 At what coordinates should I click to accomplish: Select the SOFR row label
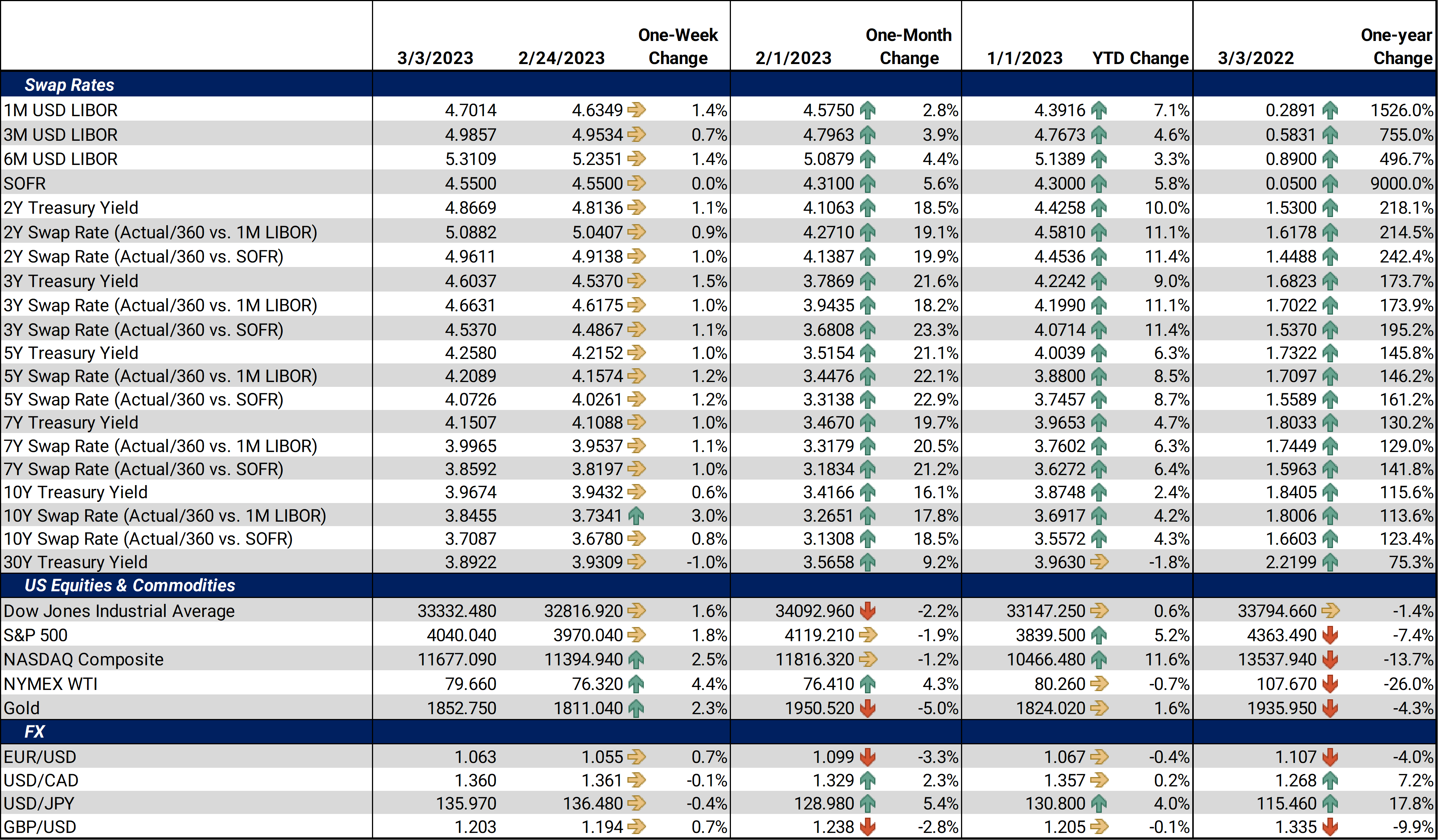25,183
